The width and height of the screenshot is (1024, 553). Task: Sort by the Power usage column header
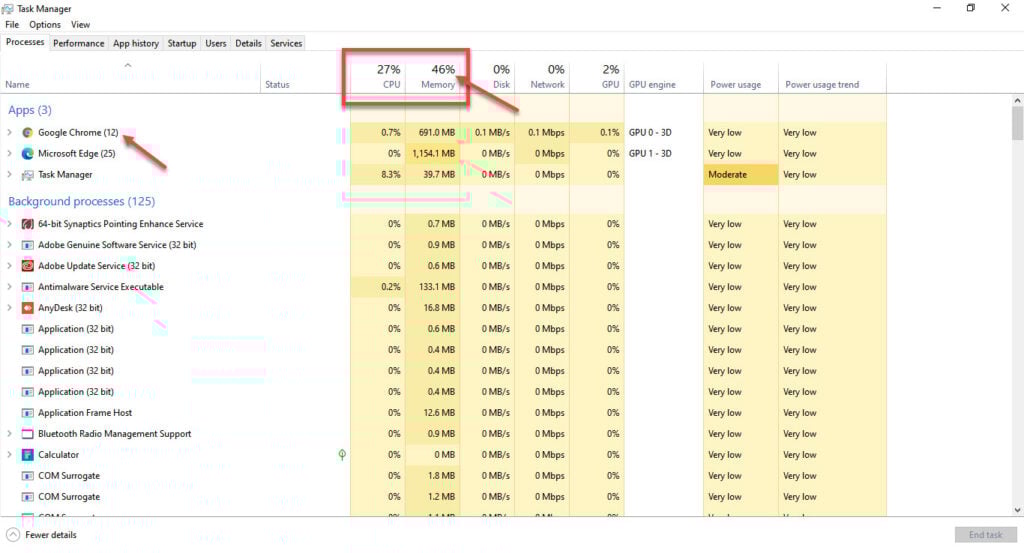click(741, 77)
